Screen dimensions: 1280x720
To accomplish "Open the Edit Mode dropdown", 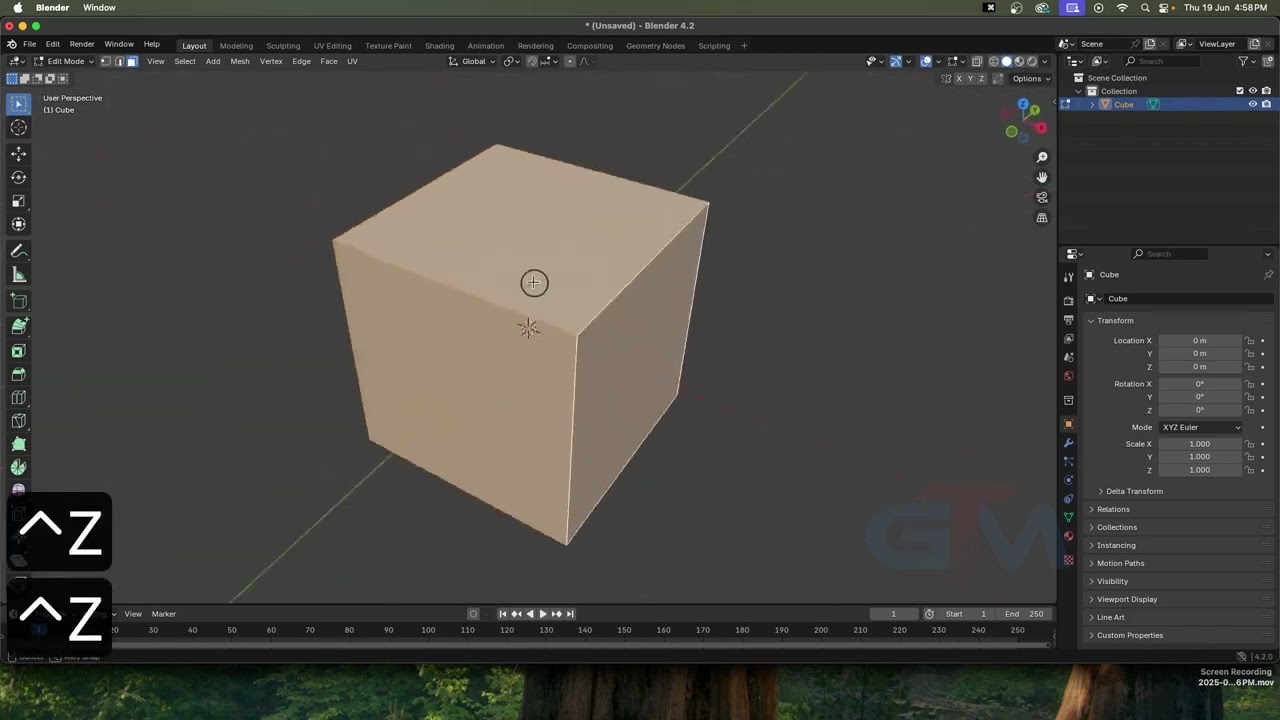I will pos(64,61).
